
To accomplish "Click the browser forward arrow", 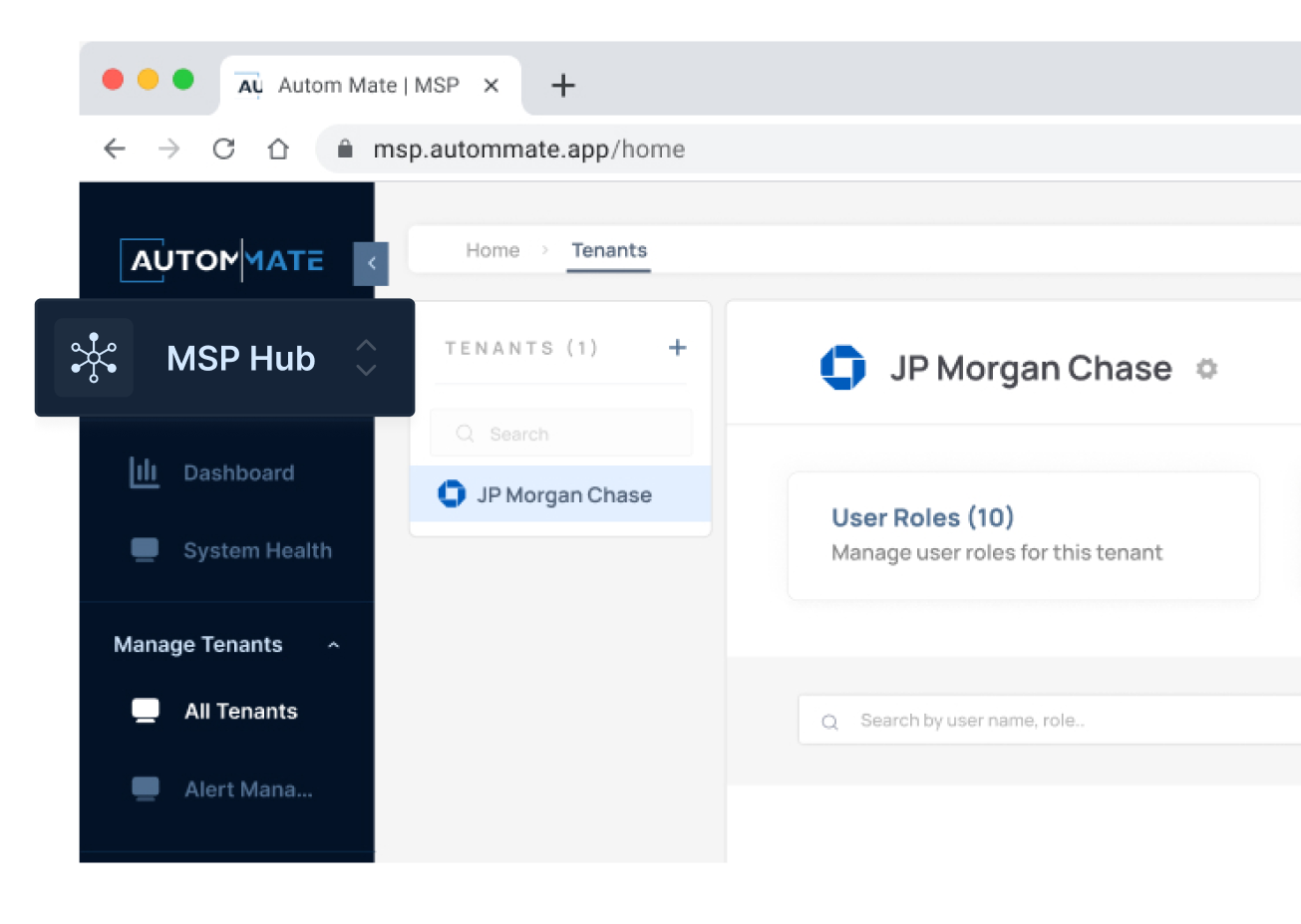I will click(169, 149).
